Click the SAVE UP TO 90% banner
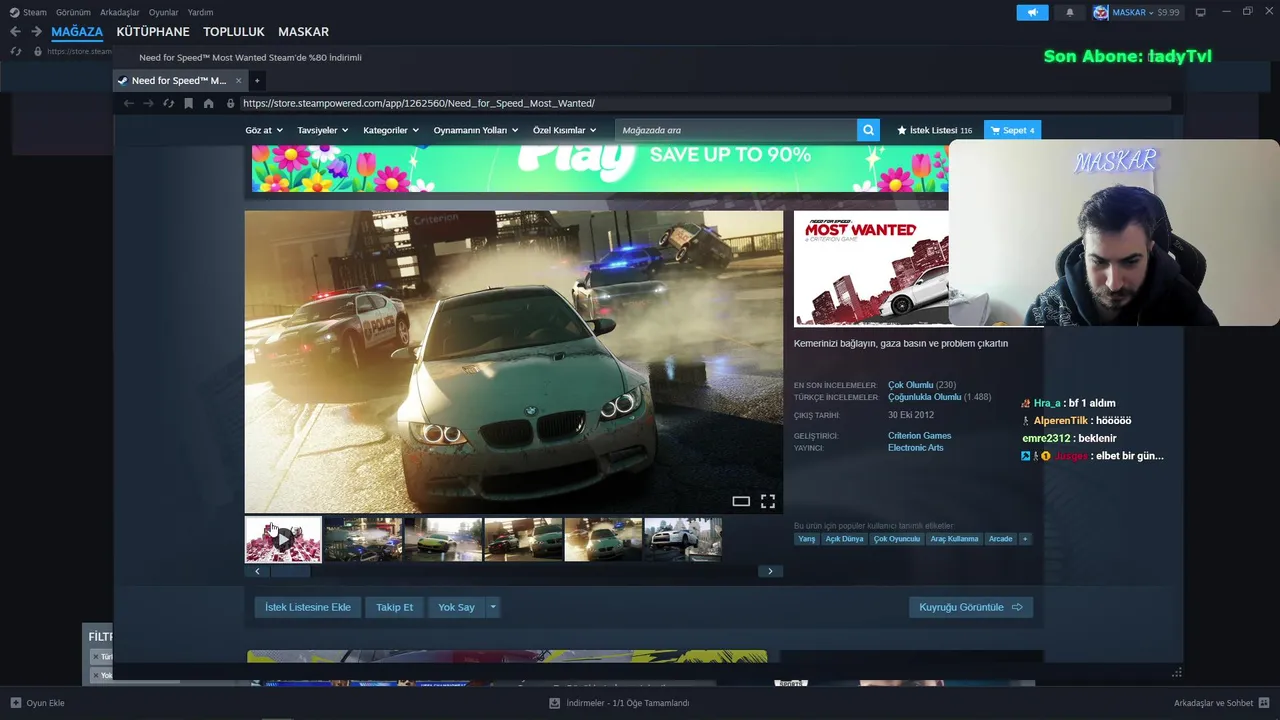The height and width of the screenshot is (720, 1280). coord(599,167)
